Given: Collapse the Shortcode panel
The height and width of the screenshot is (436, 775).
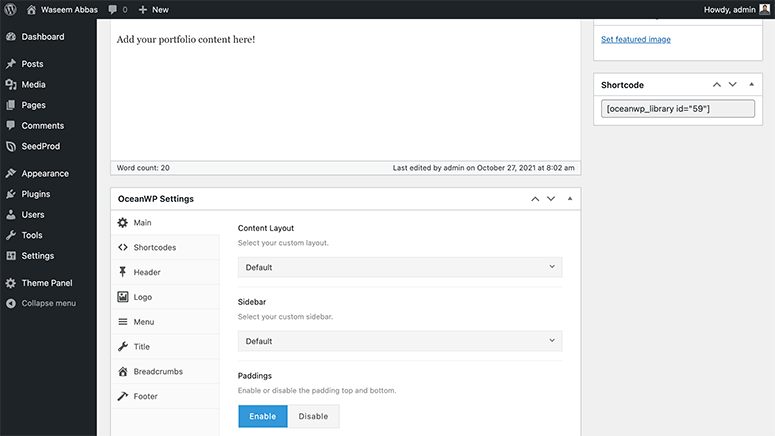Looking at the screenshot, I should (752, 85).
